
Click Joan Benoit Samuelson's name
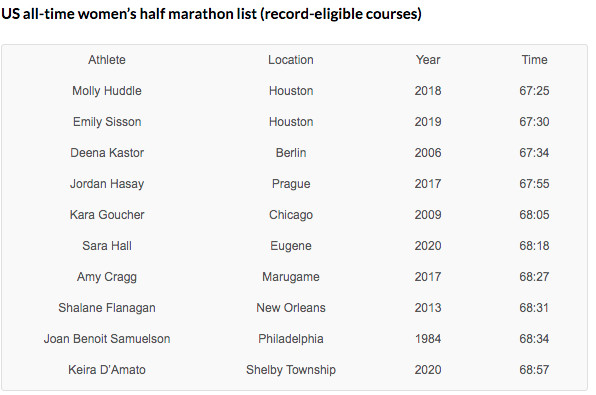[107, 339]
